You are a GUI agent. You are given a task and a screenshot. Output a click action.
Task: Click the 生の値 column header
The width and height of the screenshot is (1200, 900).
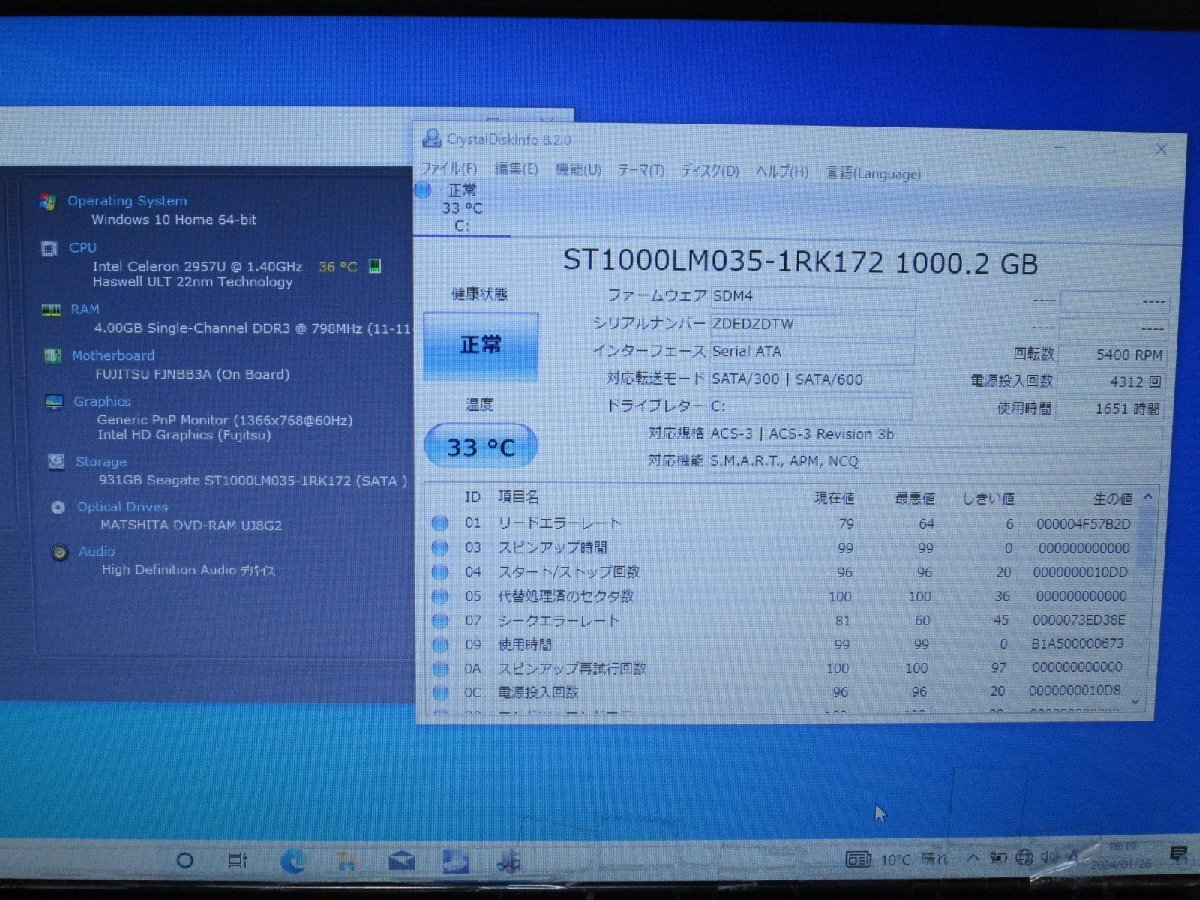click(1111, 498)
